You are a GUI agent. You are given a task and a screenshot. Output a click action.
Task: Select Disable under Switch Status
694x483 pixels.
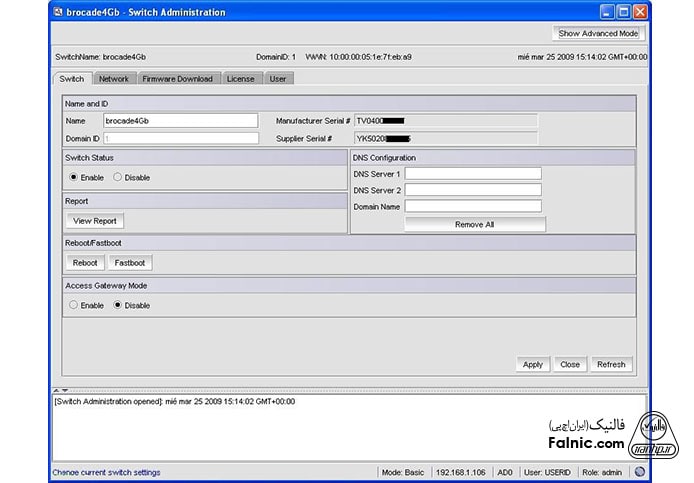118,177
